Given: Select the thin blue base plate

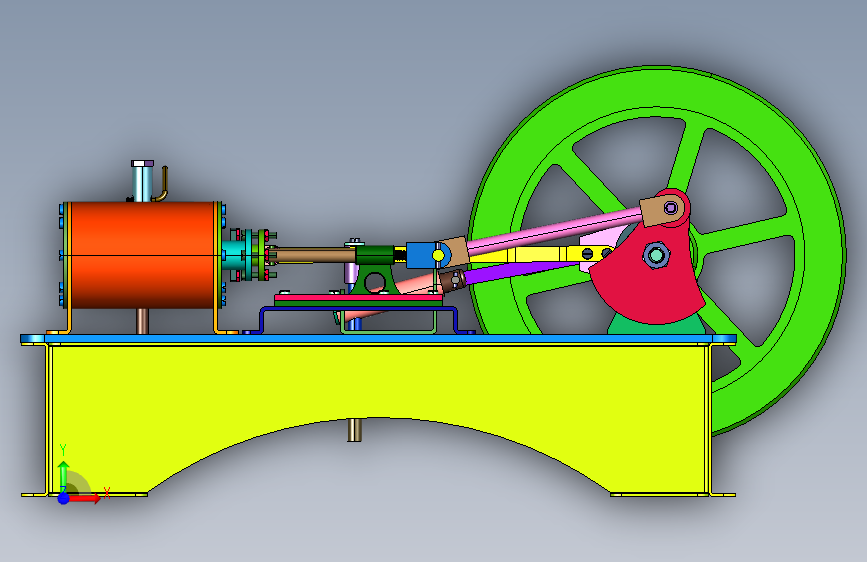Looking at the screenshot, I should click(378, 339).
